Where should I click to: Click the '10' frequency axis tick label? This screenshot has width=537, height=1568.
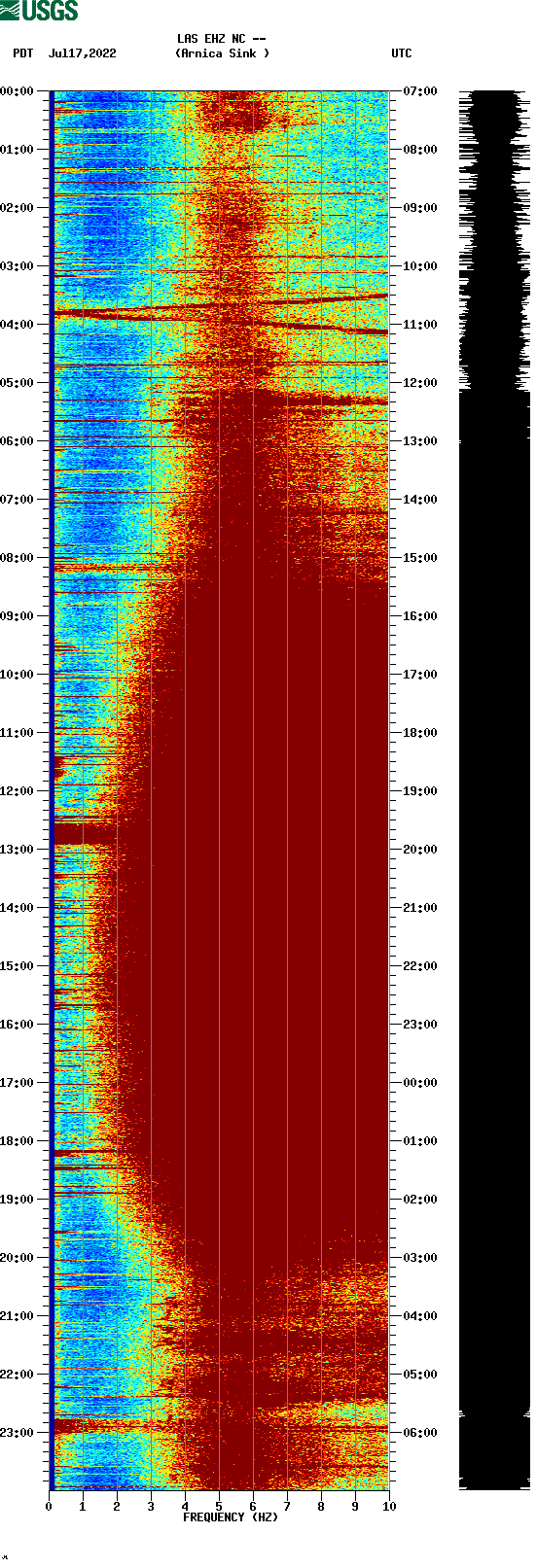pos(389,1507)
